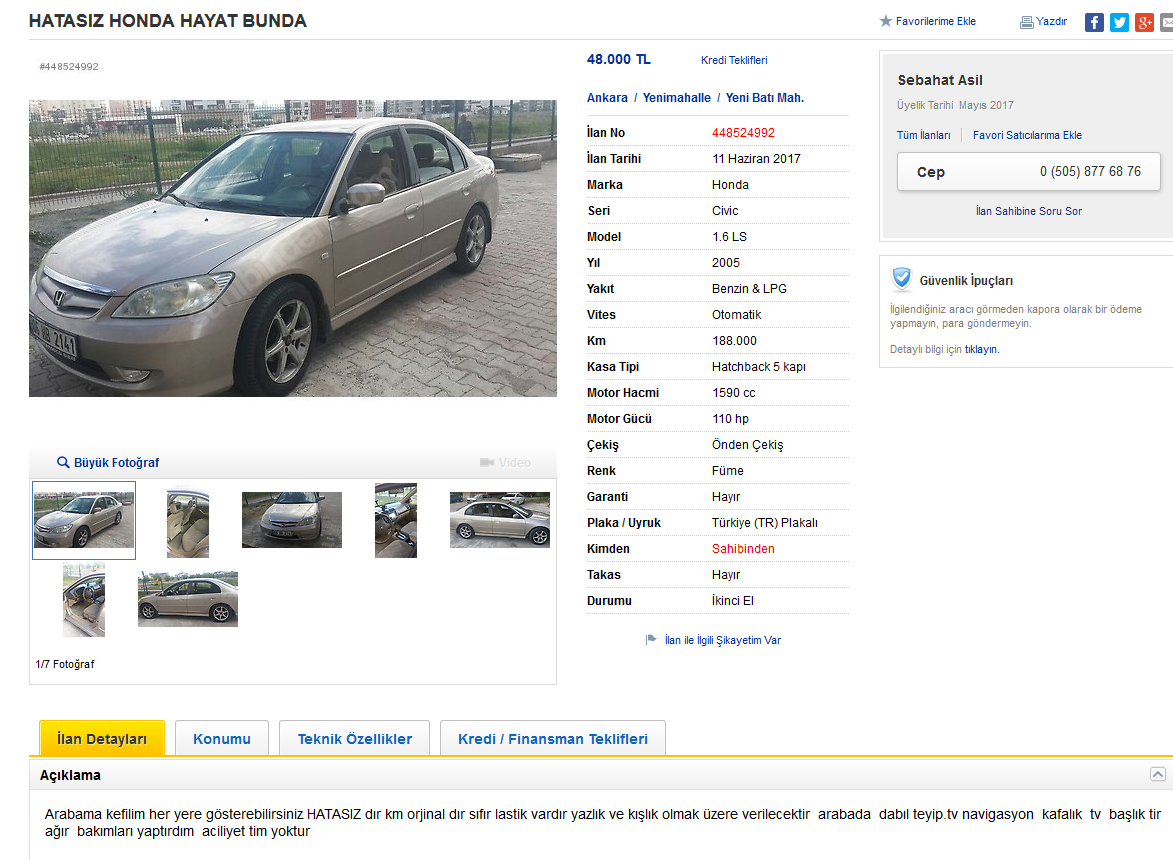View seller's Tüm İlanları
The width and height of the screenshot is (1173, 860).
(924, 135)
